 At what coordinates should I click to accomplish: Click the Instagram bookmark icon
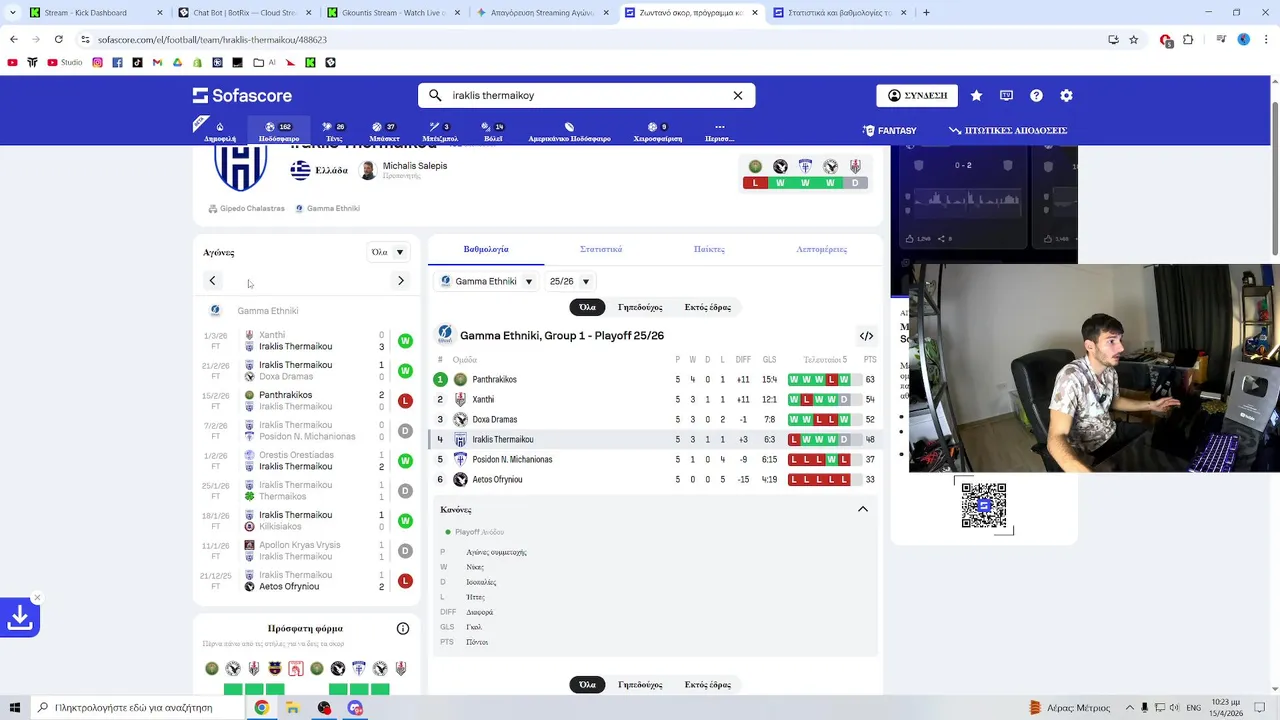[97, 62]
